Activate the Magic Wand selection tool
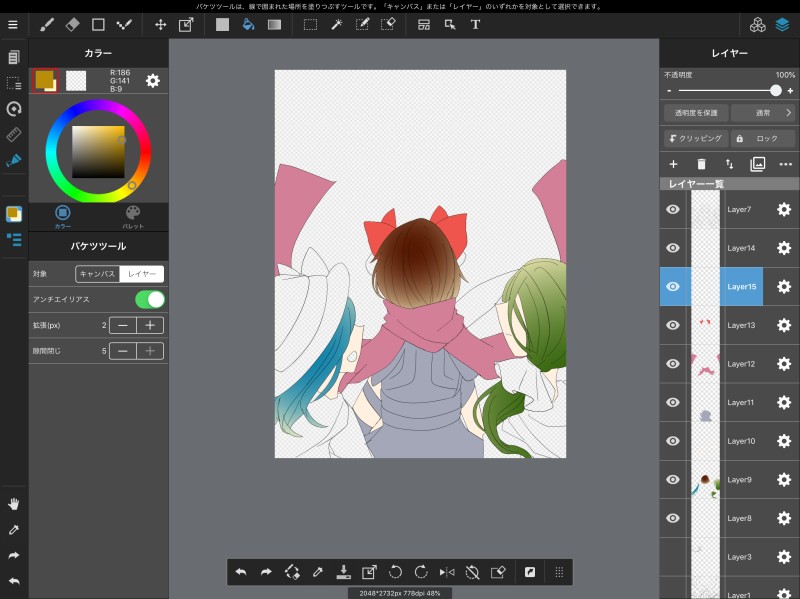Screen dimensions: 800x599 tap(337, 24)
